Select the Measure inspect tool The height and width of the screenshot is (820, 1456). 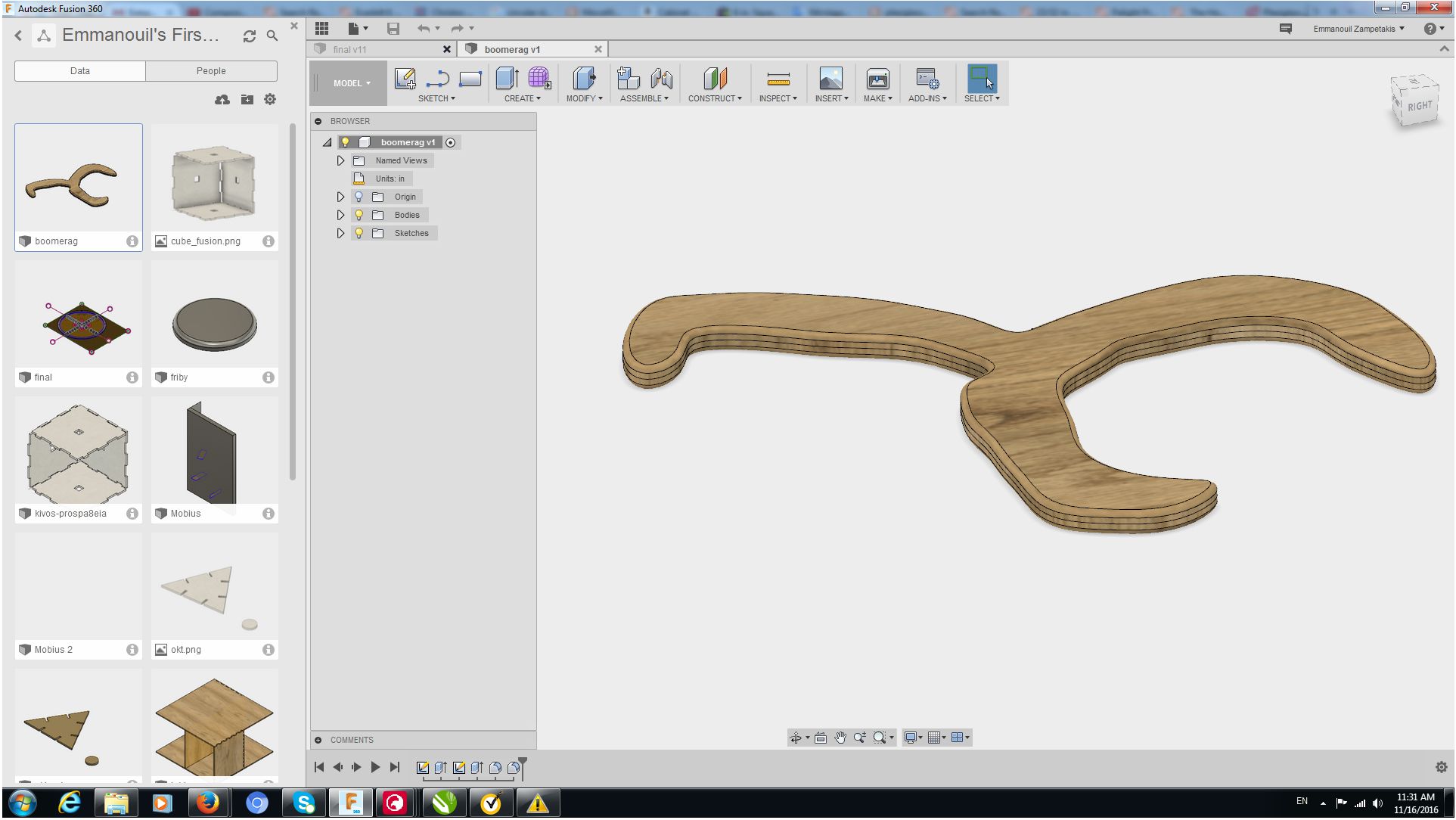[x=778, y=79]
